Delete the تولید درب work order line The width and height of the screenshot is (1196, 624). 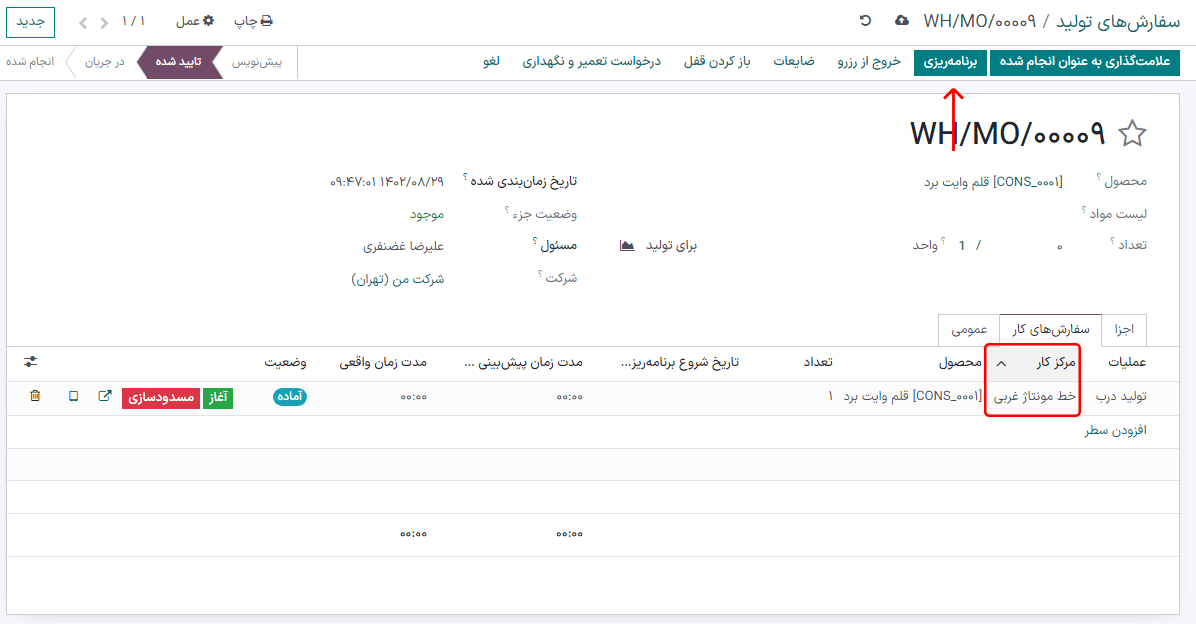click(36, 396)
